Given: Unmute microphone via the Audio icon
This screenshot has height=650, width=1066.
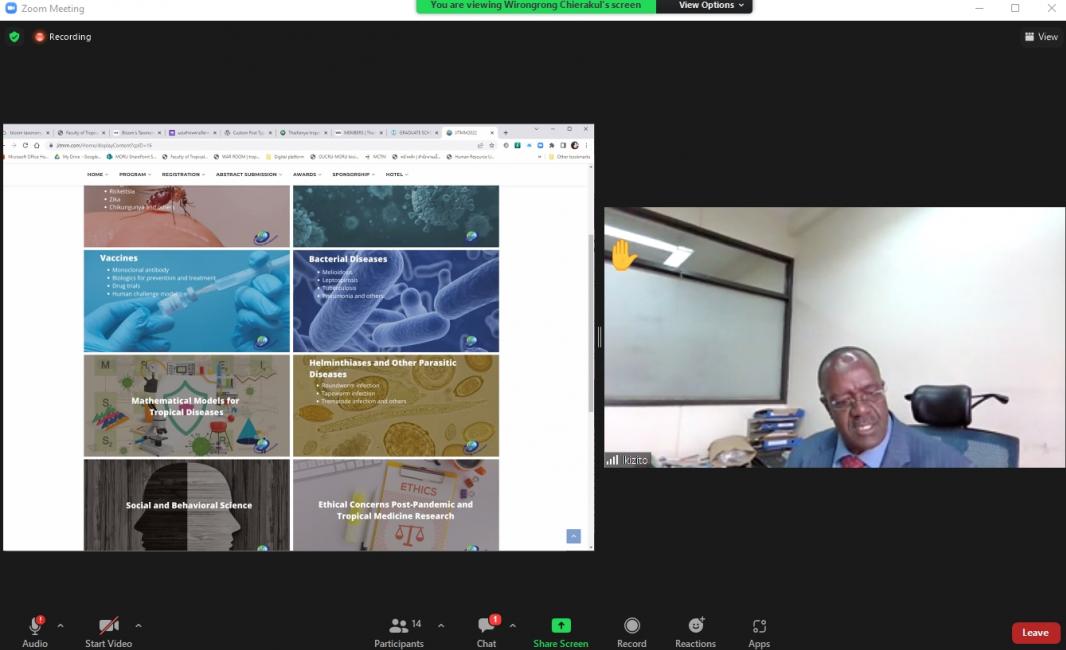Looking at the screenshot, I should 35,625.
